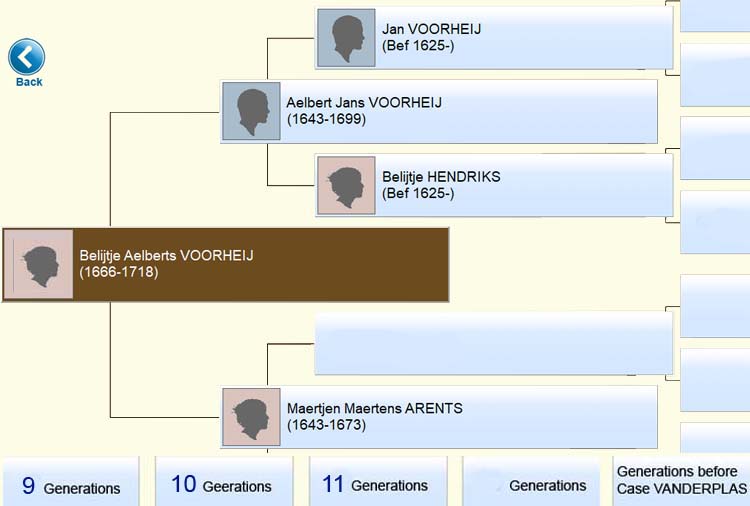Show 10 Generations view
750x506 pixels.
click(224, 482)
